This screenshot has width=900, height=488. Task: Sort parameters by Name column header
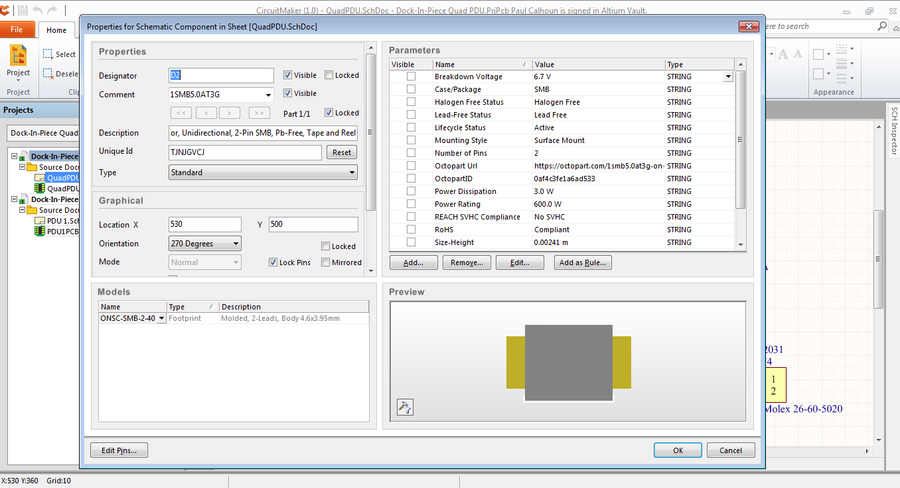click(482, 64)
